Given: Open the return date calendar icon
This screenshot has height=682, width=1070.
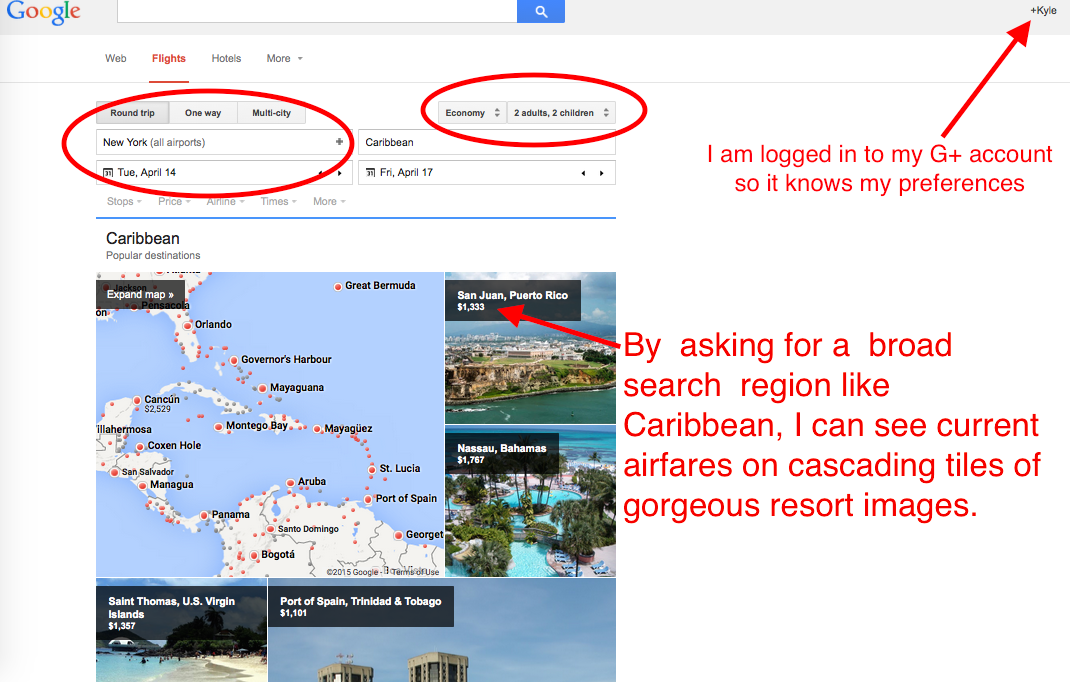Looking at the screenshot, I should [370, 173].
